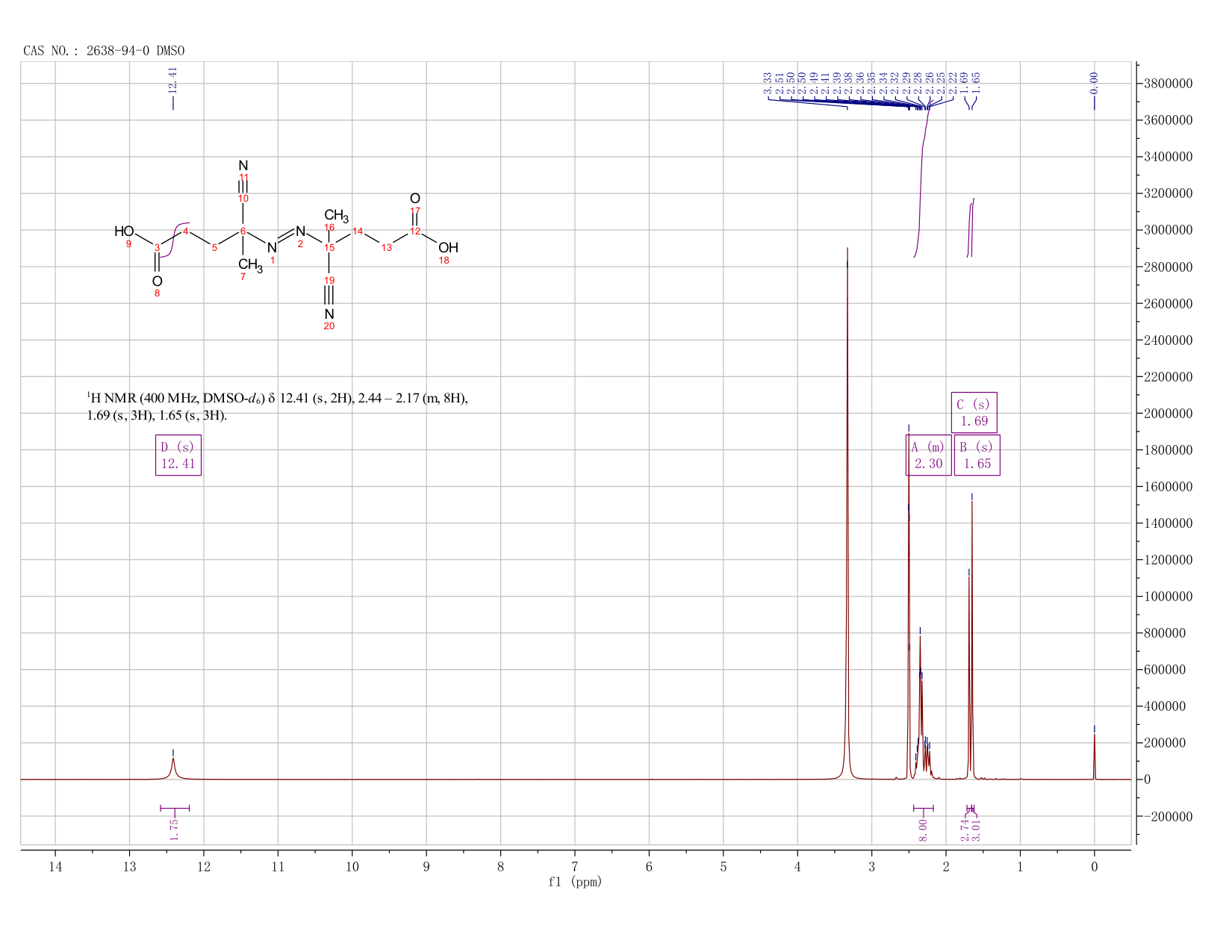Click the CH3 group labeled 16
Viewport: 1232px width, 952px height.
click(336, 216)
